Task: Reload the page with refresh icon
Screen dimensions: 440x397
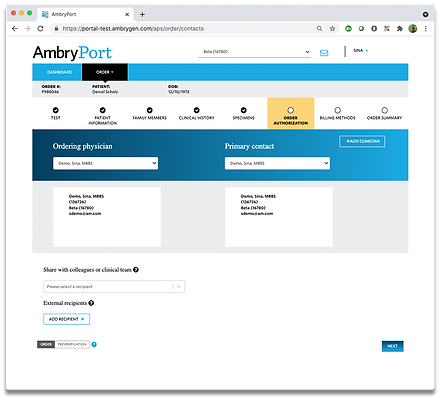Action: point(40,29)
